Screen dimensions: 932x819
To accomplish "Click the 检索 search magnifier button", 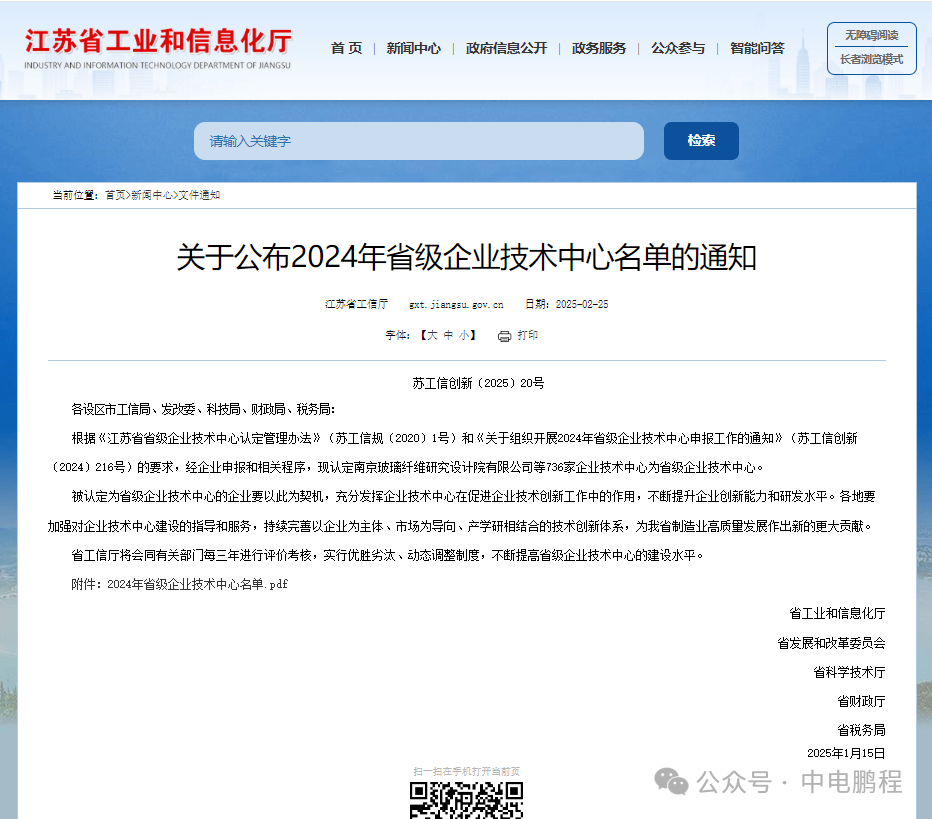I will click(700, 141).
